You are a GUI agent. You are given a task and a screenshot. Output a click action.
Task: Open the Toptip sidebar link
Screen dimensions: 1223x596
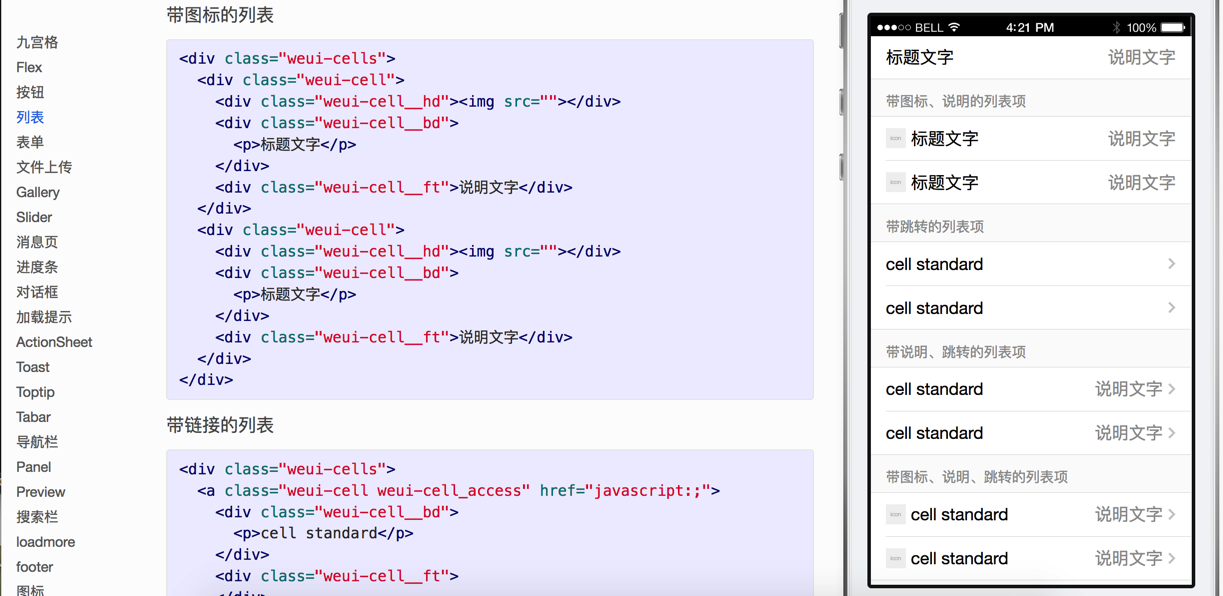(35, 392)
